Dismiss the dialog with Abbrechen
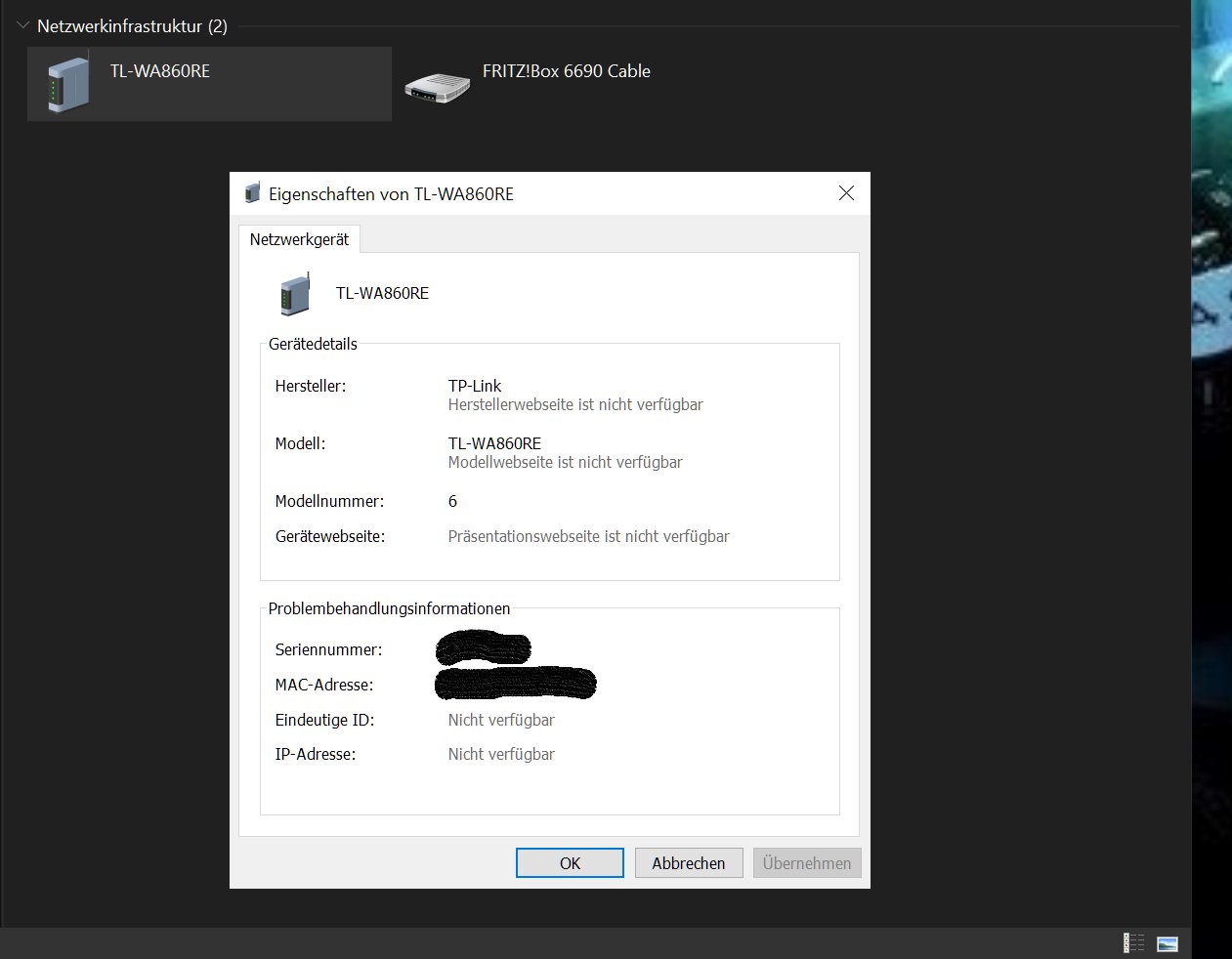This screenshot has height=959, width=1232. tap(689, 862)
